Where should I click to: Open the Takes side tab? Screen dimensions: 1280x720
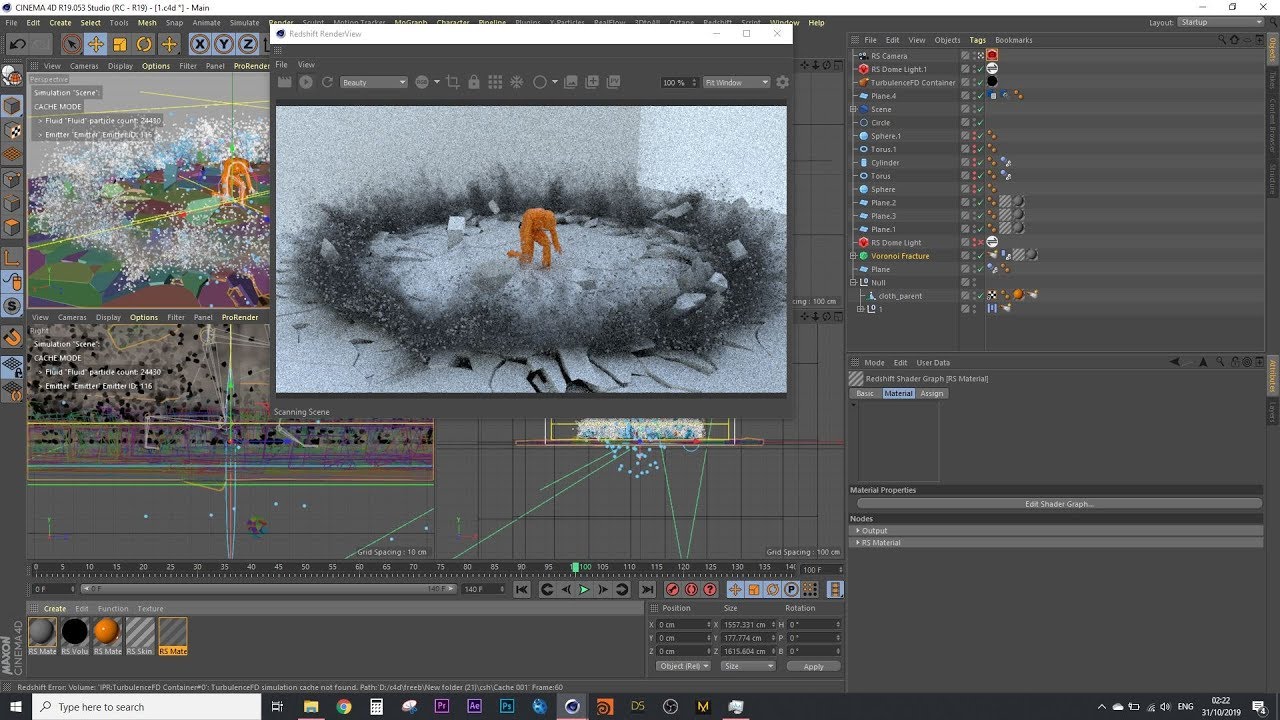point(1273,80)
